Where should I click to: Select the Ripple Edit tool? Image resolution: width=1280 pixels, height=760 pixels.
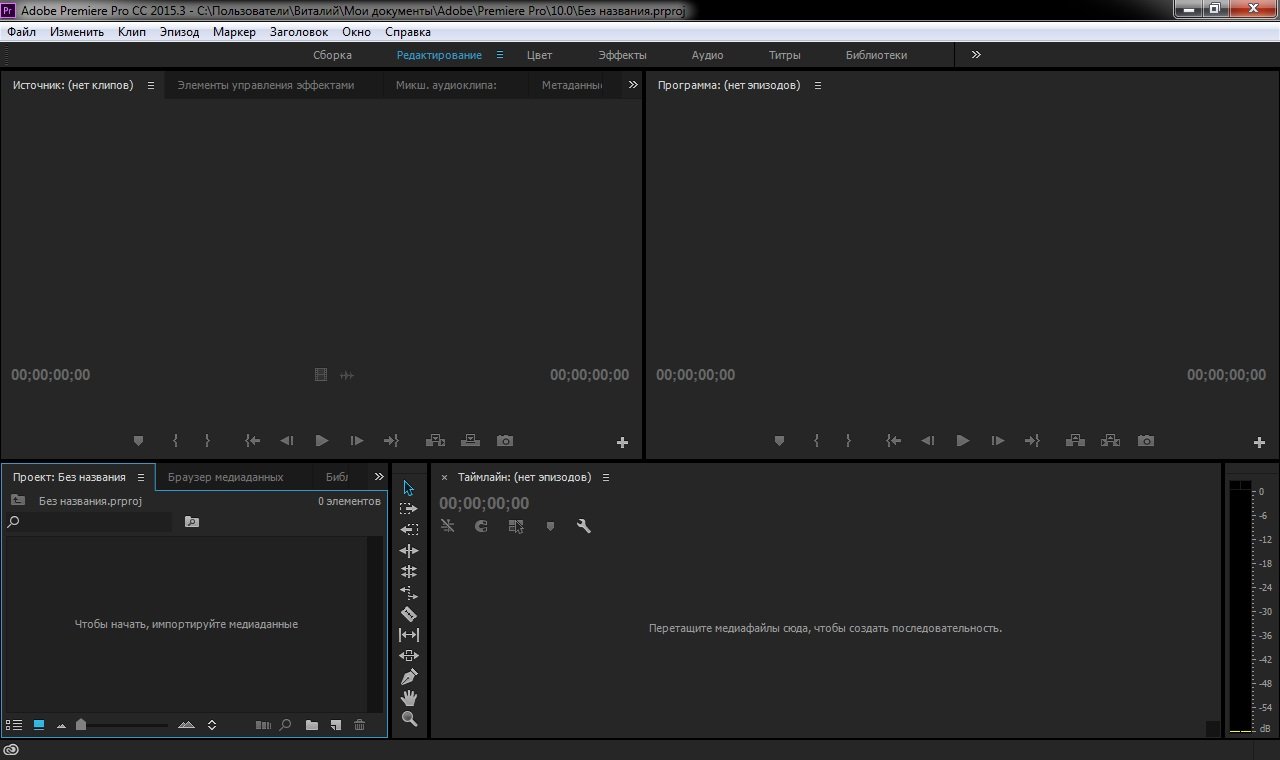coord(409,551)
